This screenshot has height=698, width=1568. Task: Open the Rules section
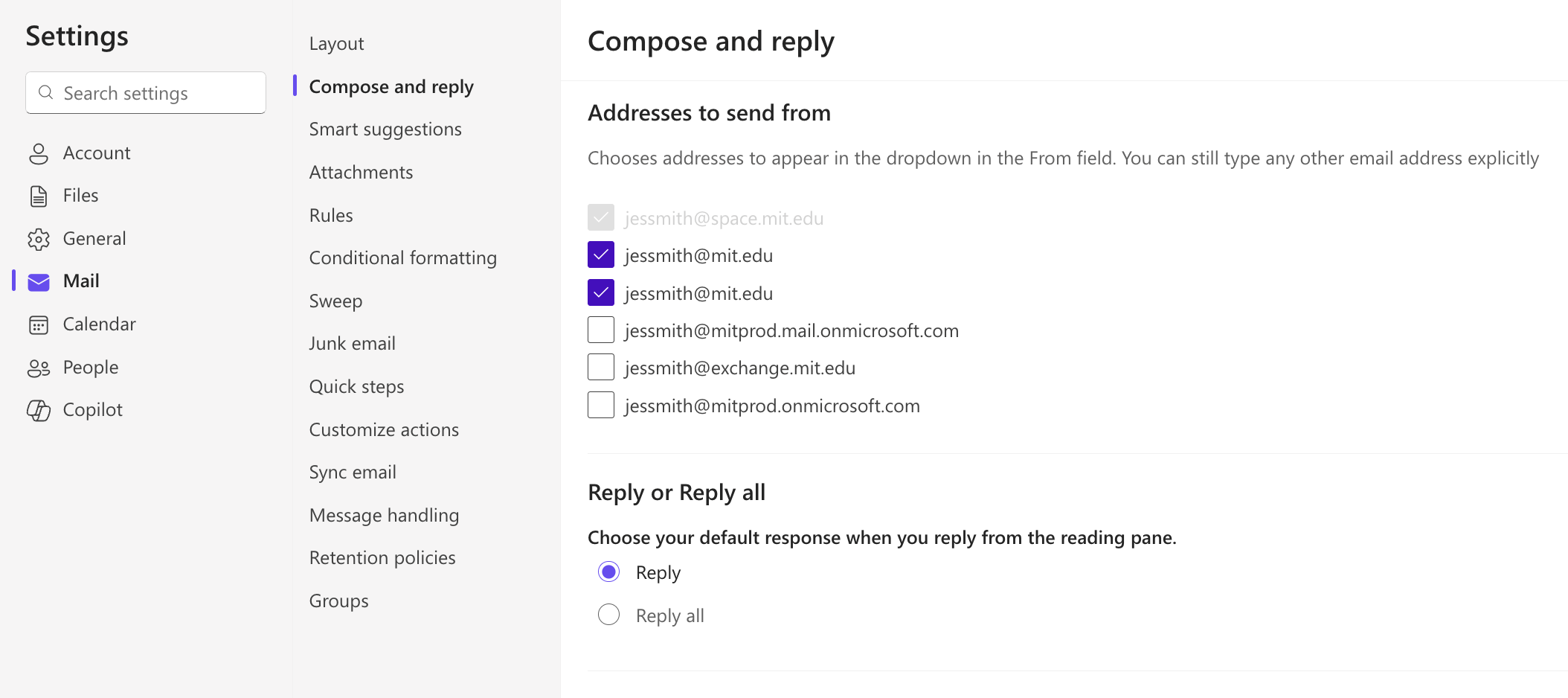point(331,216)
